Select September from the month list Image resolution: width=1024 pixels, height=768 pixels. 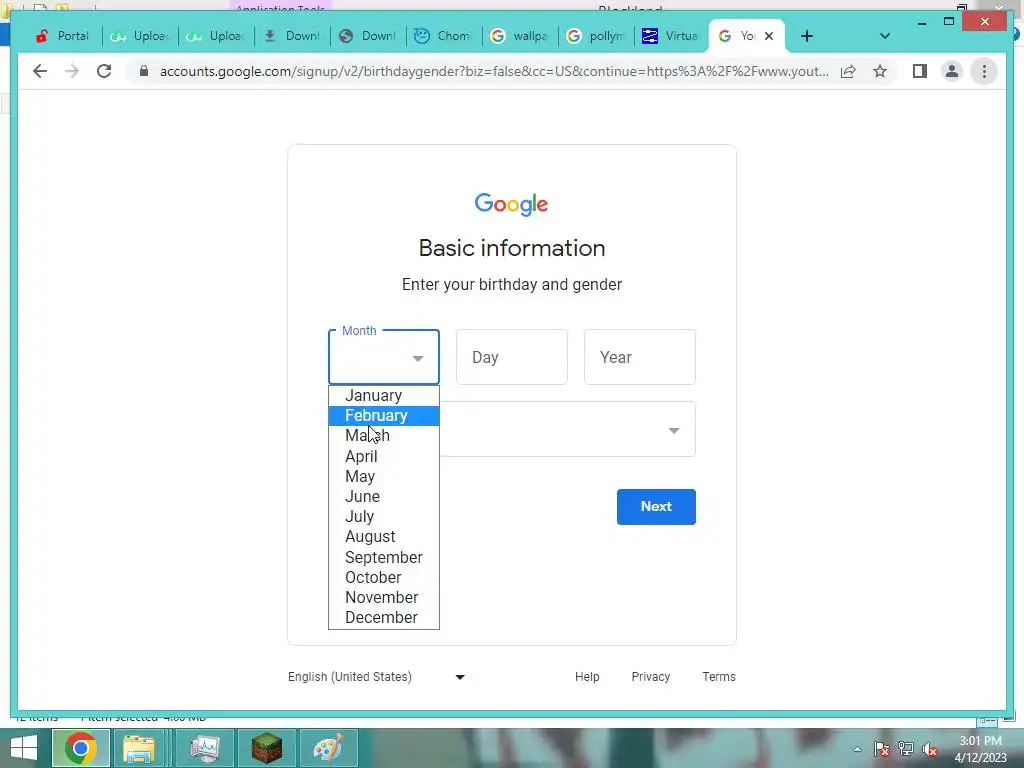click(x=384, y=557)
